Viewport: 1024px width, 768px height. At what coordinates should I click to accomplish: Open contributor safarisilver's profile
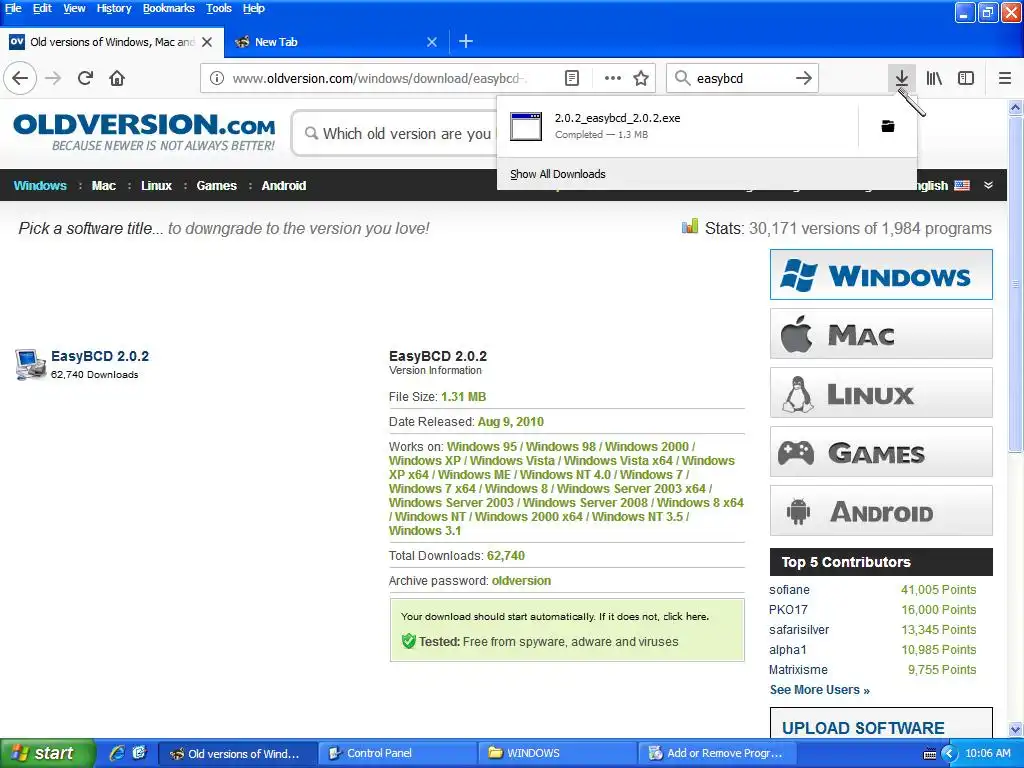[799, 630]
